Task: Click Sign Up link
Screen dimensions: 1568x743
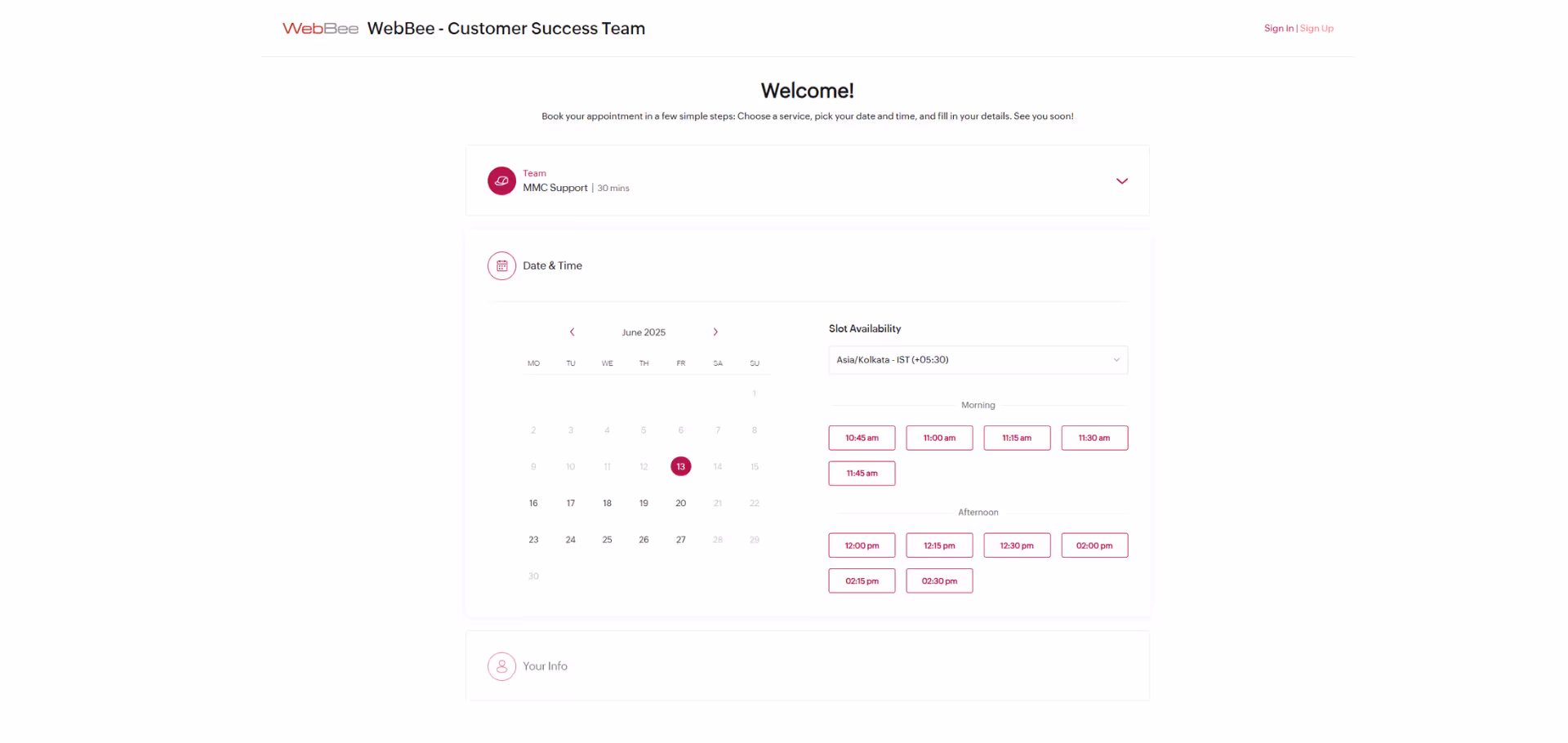Action: (1316, 29)
